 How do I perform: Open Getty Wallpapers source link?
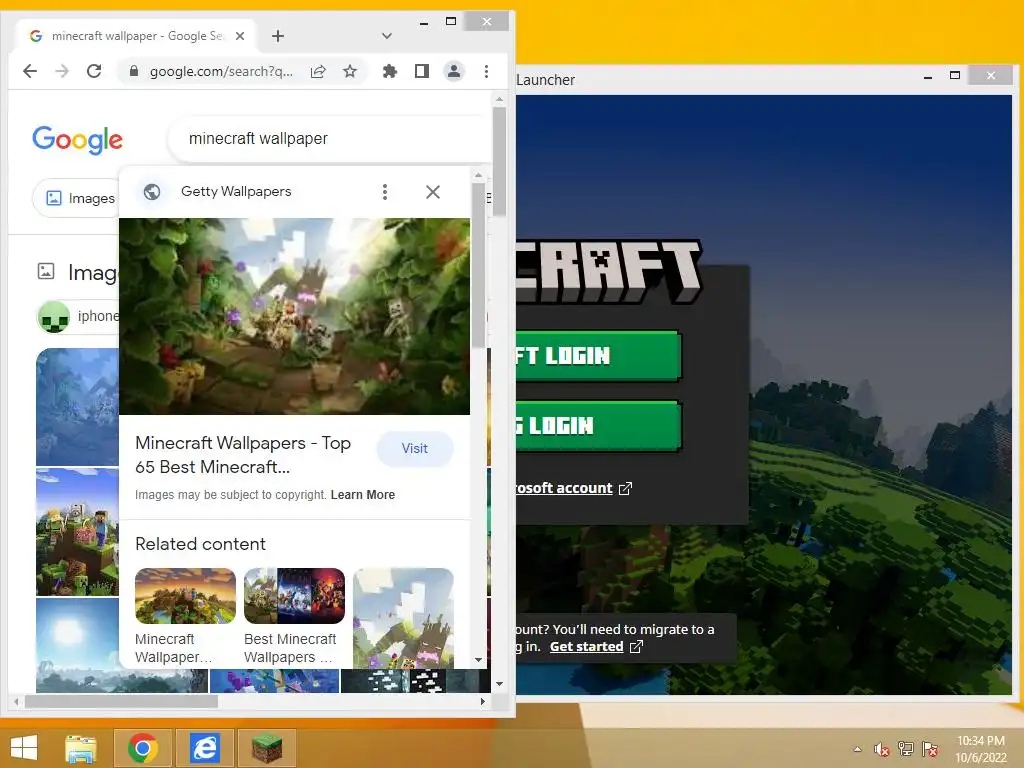236,191
